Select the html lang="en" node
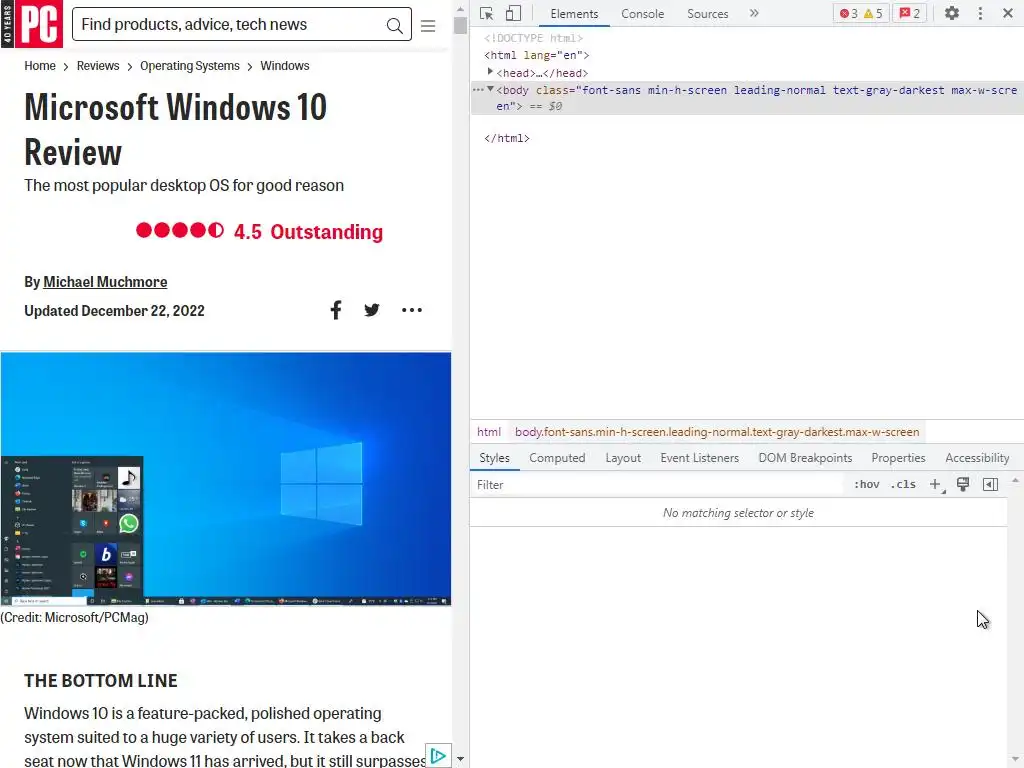Screen dimensions: 1024x768 (536, 56)
